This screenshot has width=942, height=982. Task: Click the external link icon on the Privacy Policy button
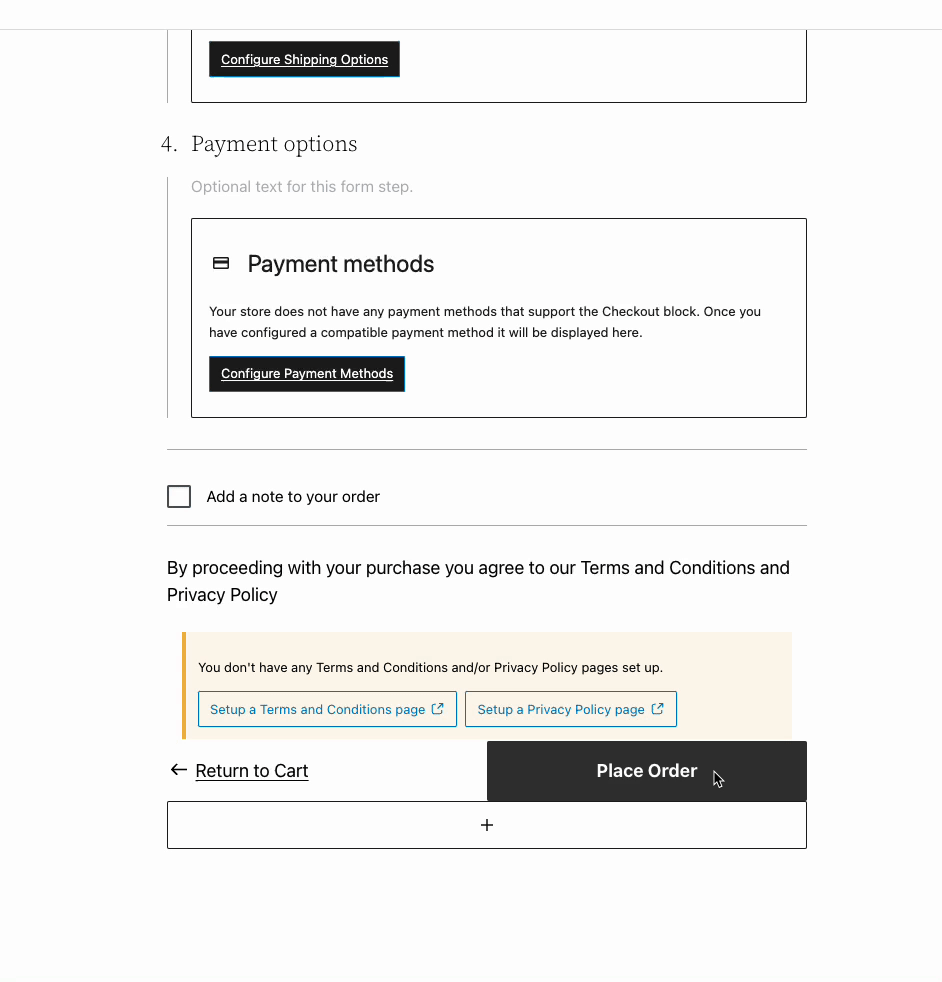[657, 709]
